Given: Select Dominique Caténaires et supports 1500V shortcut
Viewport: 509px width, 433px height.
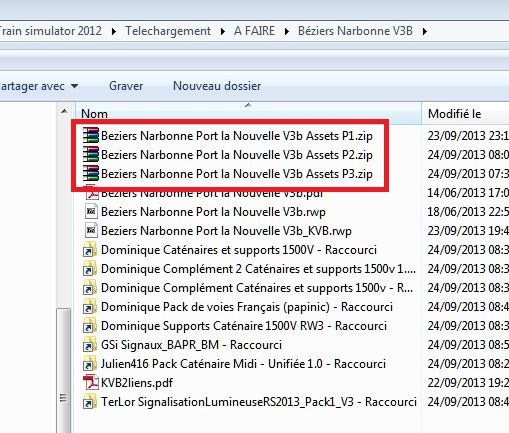Looking at the screenshot, I should pos(239,250).
